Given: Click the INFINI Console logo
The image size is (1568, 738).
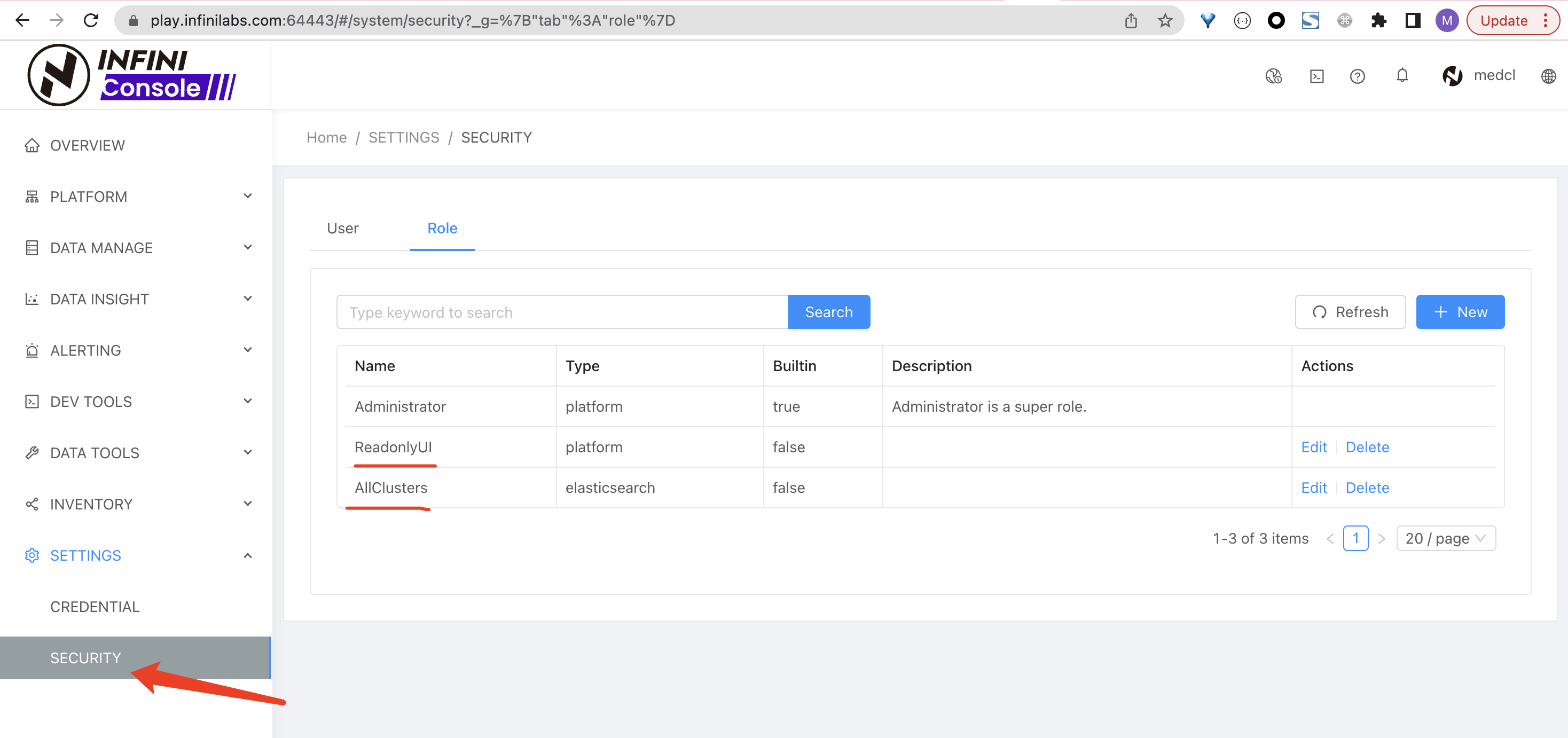Looking at the screenshot, I should tap(131, 74).
